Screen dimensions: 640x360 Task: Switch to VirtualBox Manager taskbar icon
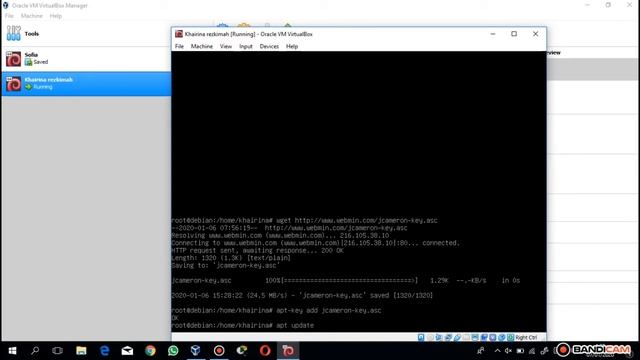(196, 351)
